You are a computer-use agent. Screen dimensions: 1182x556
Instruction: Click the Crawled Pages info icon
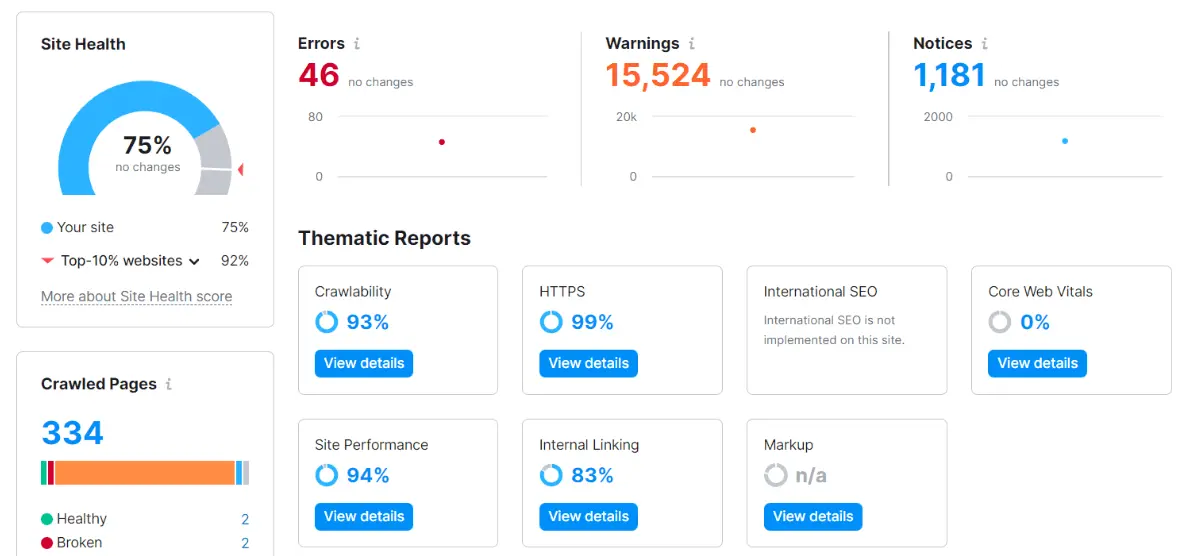(169, 384)
